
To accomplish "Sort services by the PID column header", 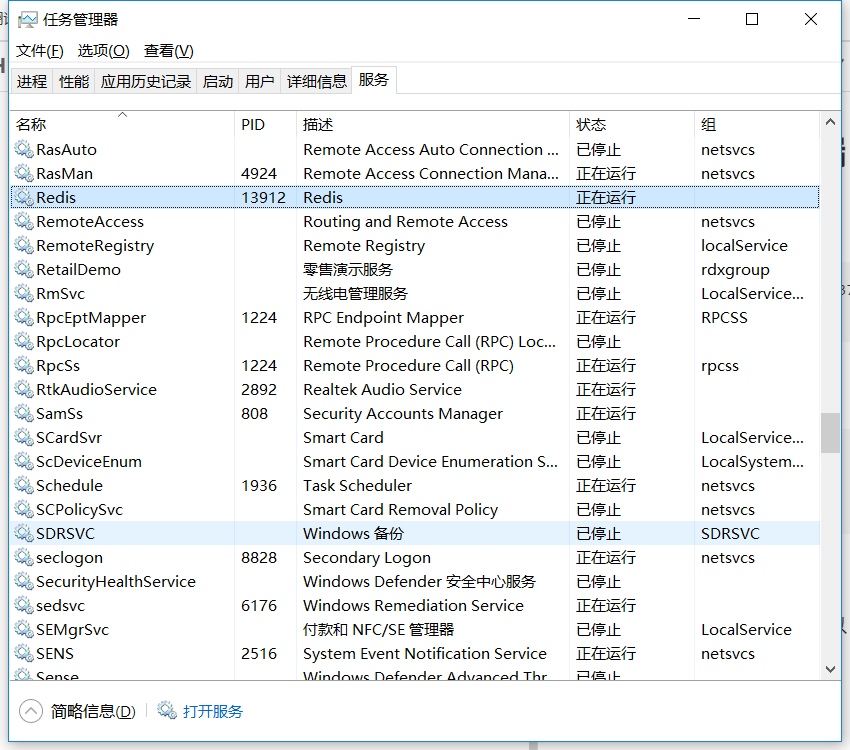I will [x=265, y=124].
